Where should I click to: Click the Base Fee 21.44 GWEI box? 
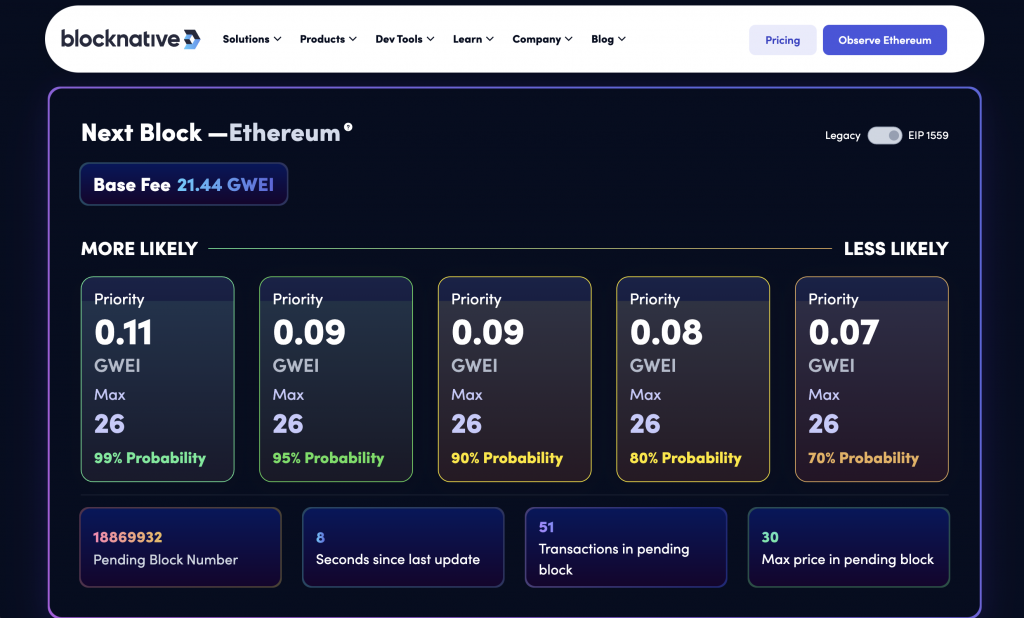click(184, 184)
